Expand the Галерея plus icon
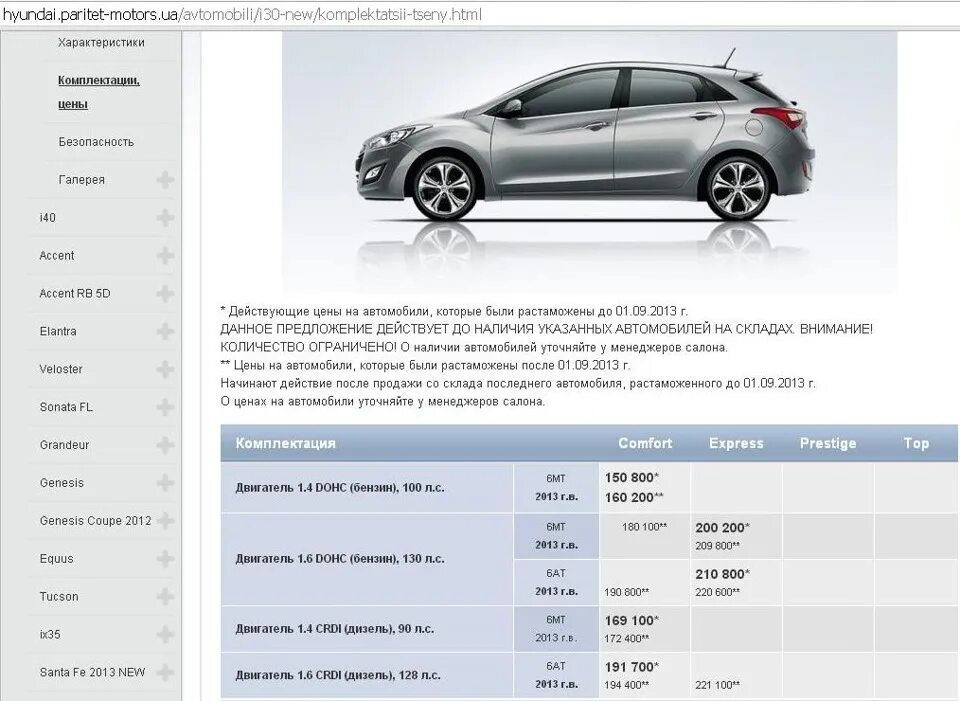The height and width of the screenshot is (701, 960). click(x=165, y=179)
